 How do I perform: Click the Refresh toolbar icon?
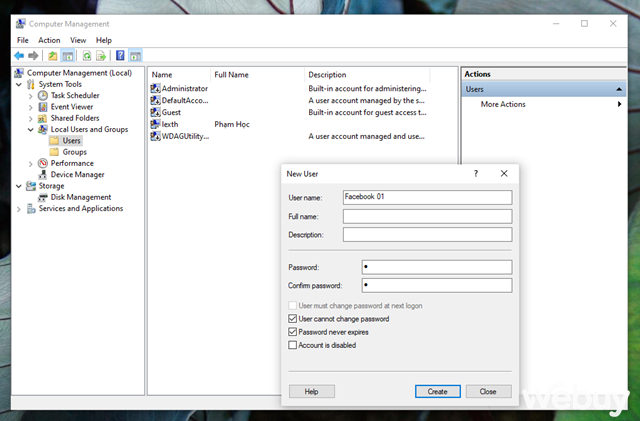[x=87, y=56]
